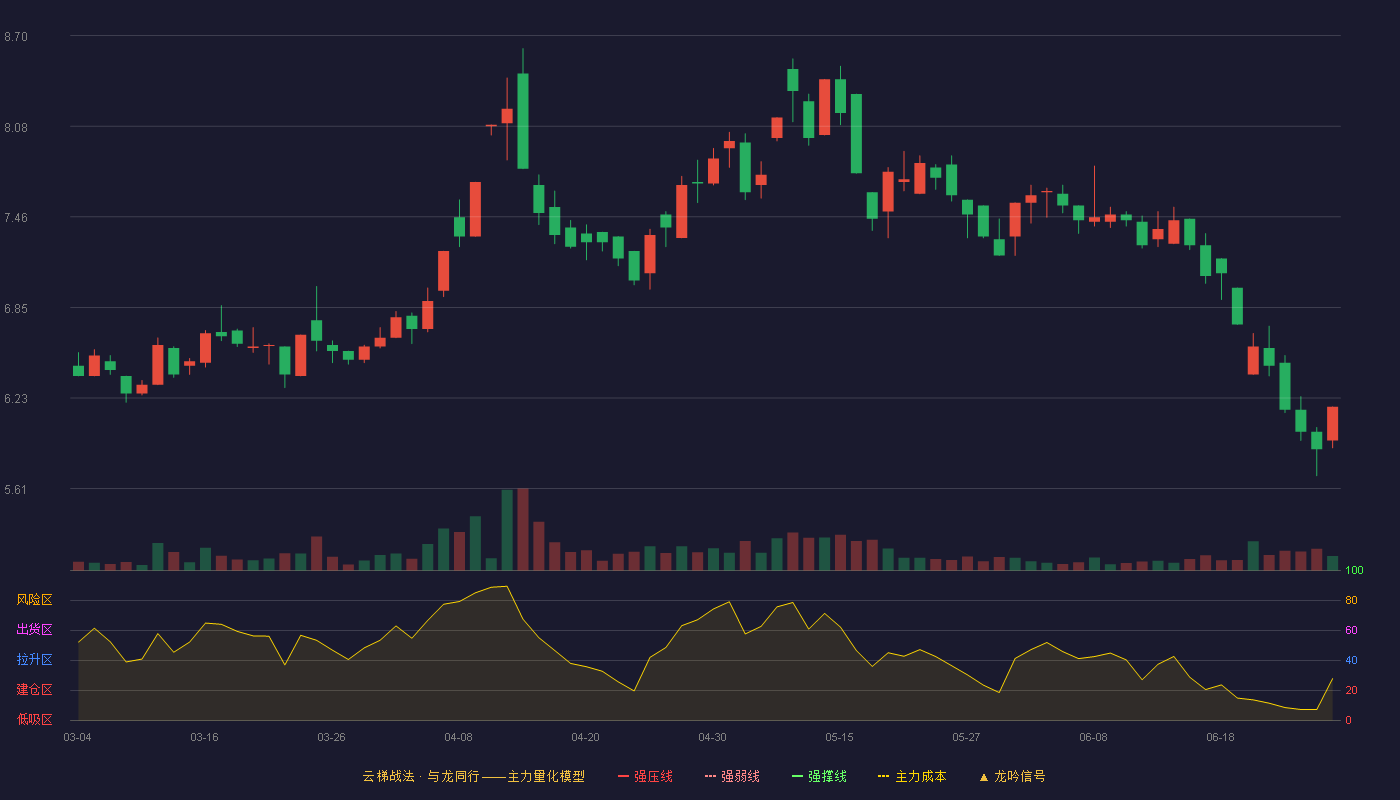Click the 出货区 zone label
1400x800 pixels.
point(34,630)
